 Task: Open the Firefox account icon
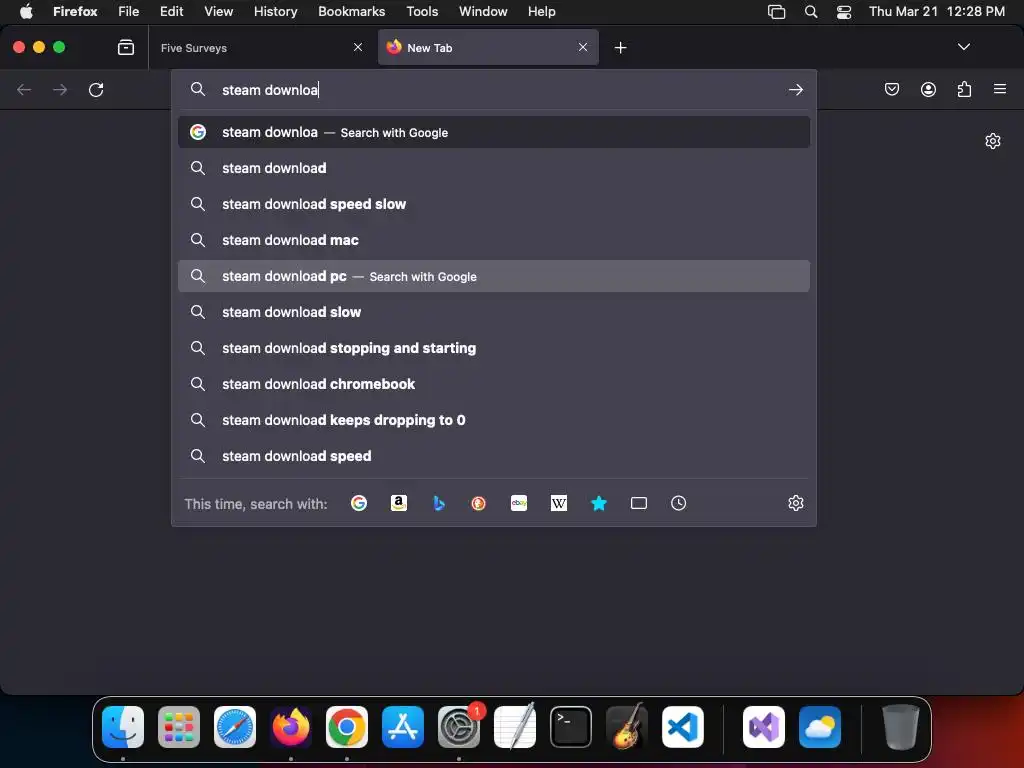(928, 89)
